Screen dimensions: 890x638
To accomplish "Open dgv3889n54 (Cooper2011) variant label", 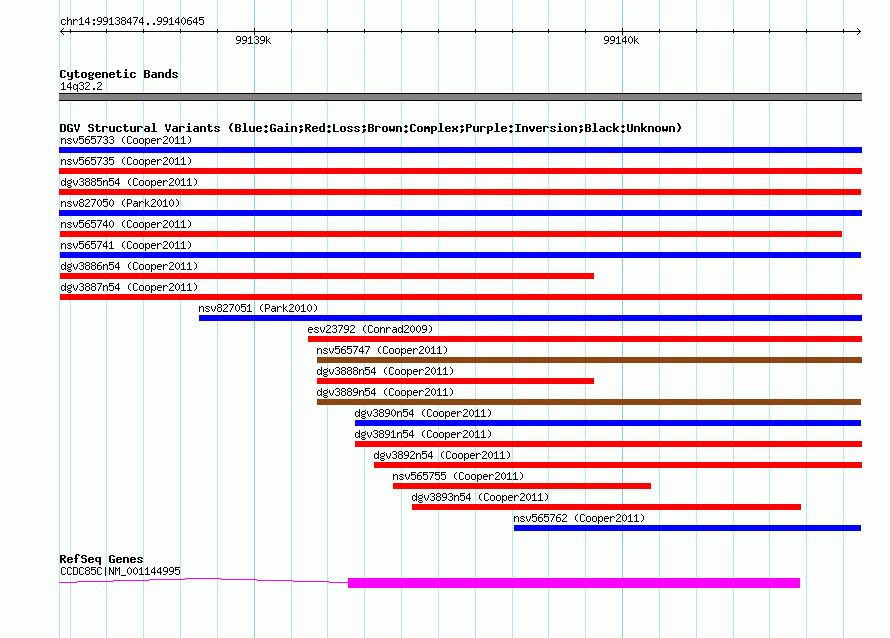I will pyautogui.click(x=385, y=392).
